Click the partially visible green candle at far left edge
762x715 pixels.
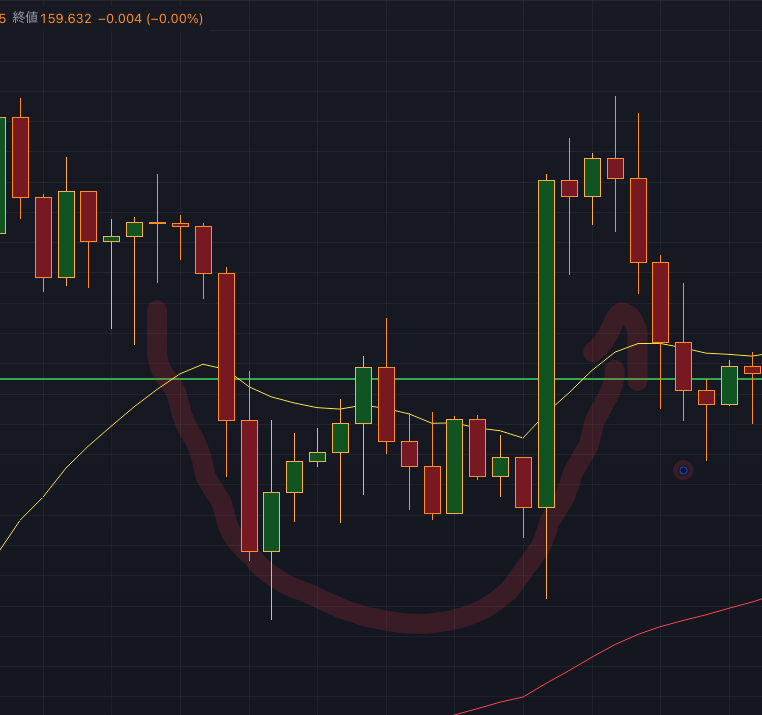coord(2,175)
